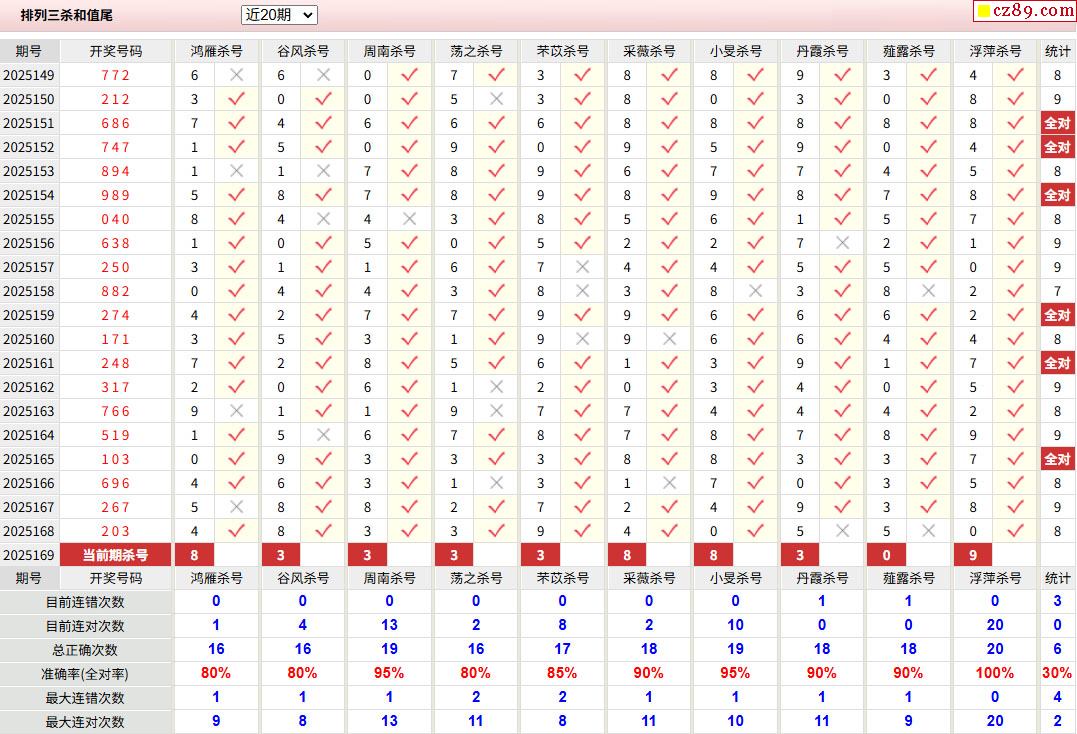Click 鸿雁 current kill number 8 red box

[194, 555]
